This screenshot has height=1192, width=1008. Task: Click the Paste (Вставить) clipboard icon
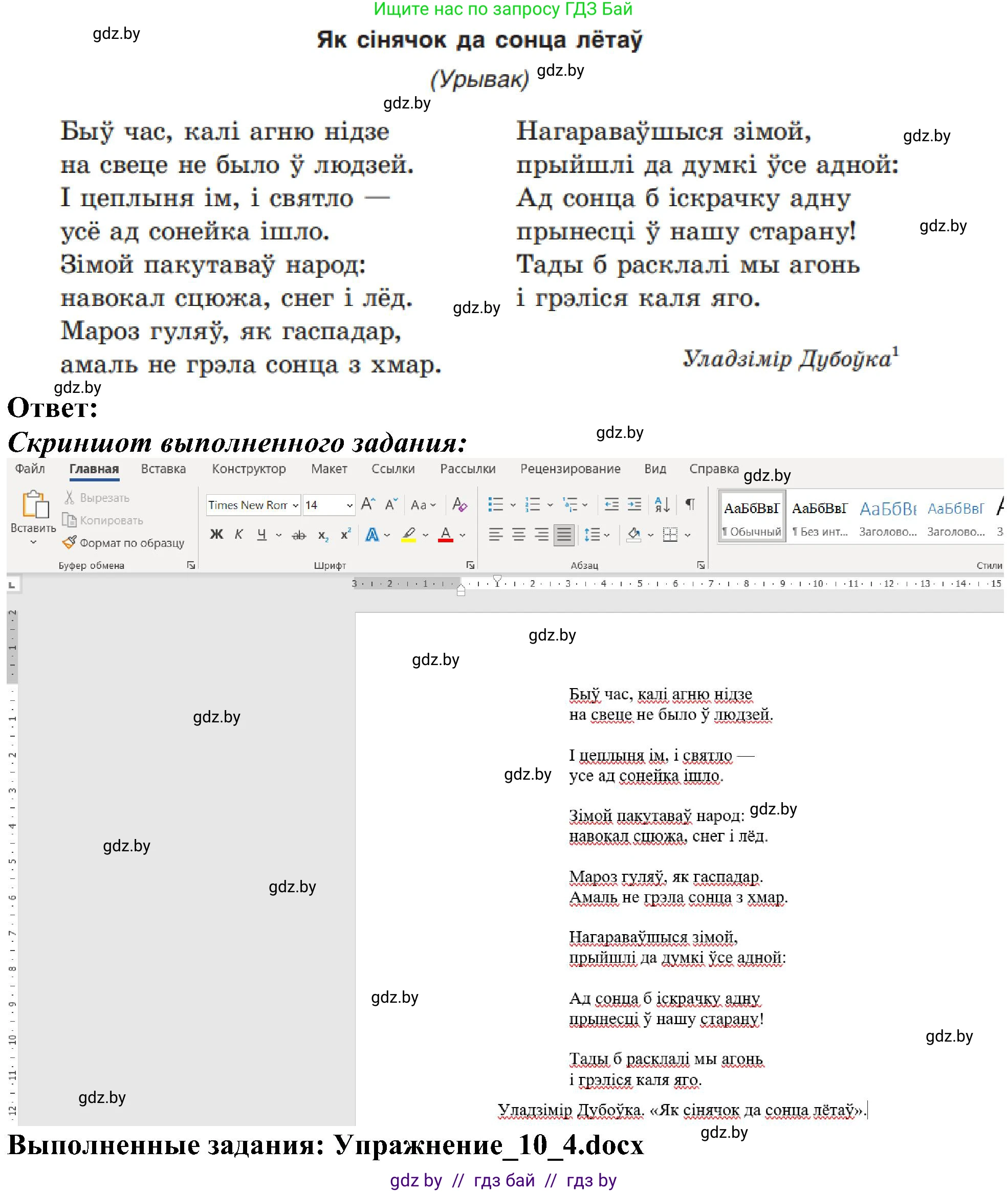[34, 504]
